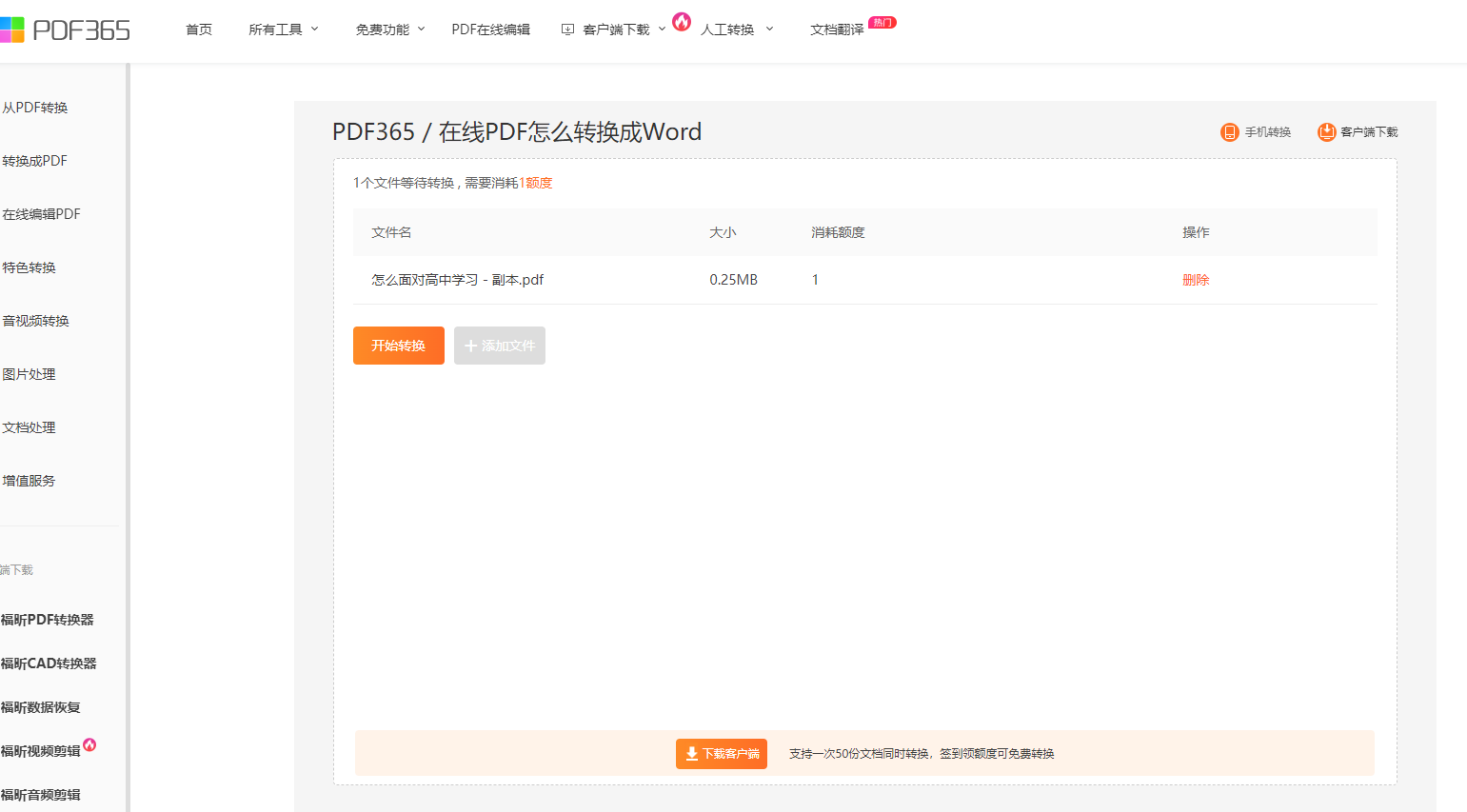Open 福昕PDF转换器 download link
This screenshot has width=1467, height=812.
pyautogui.click(x=48, y=620)
